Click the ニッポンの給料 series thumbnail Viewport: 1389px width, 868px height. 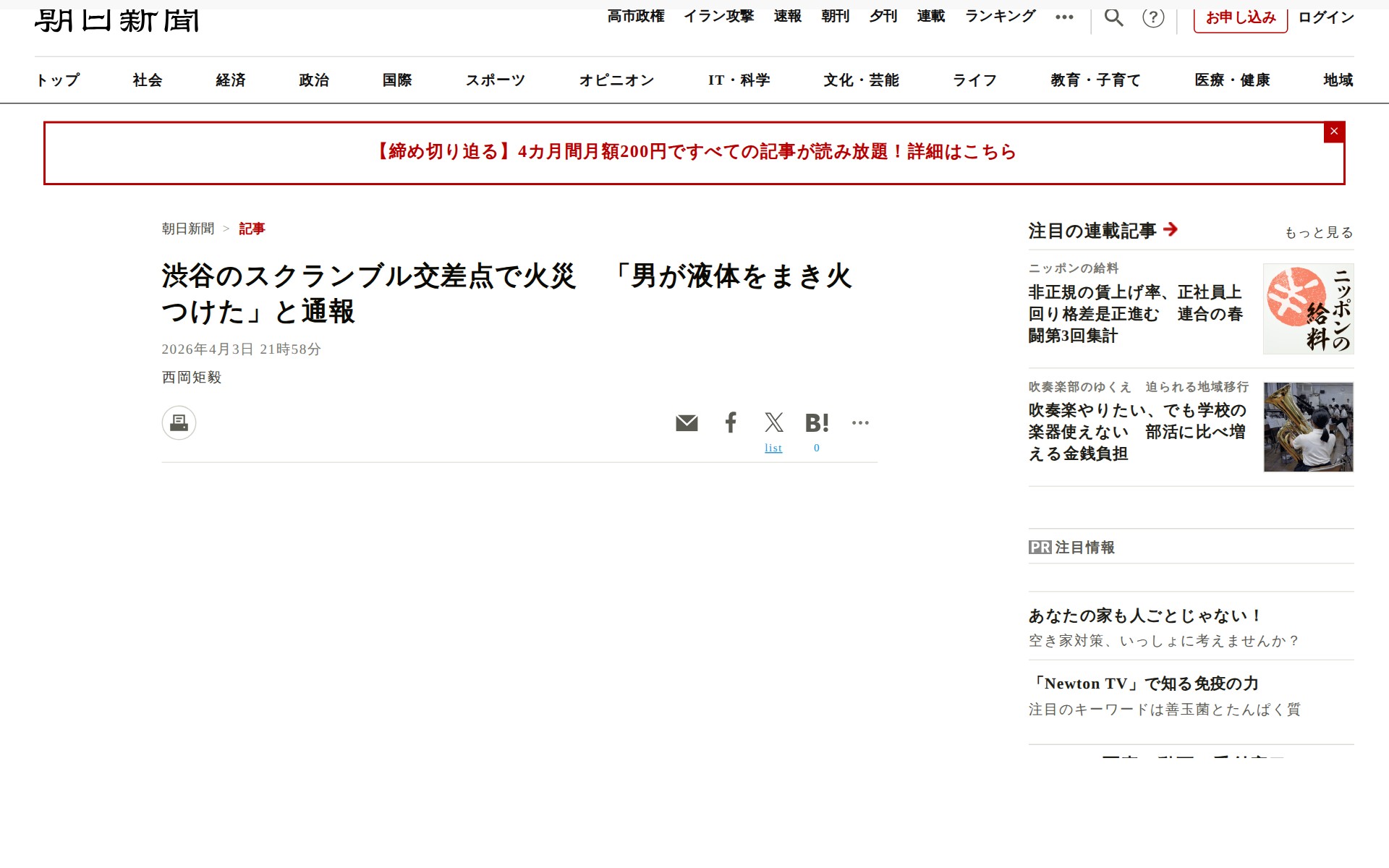pyautogui.click(x=1308, y=309)
